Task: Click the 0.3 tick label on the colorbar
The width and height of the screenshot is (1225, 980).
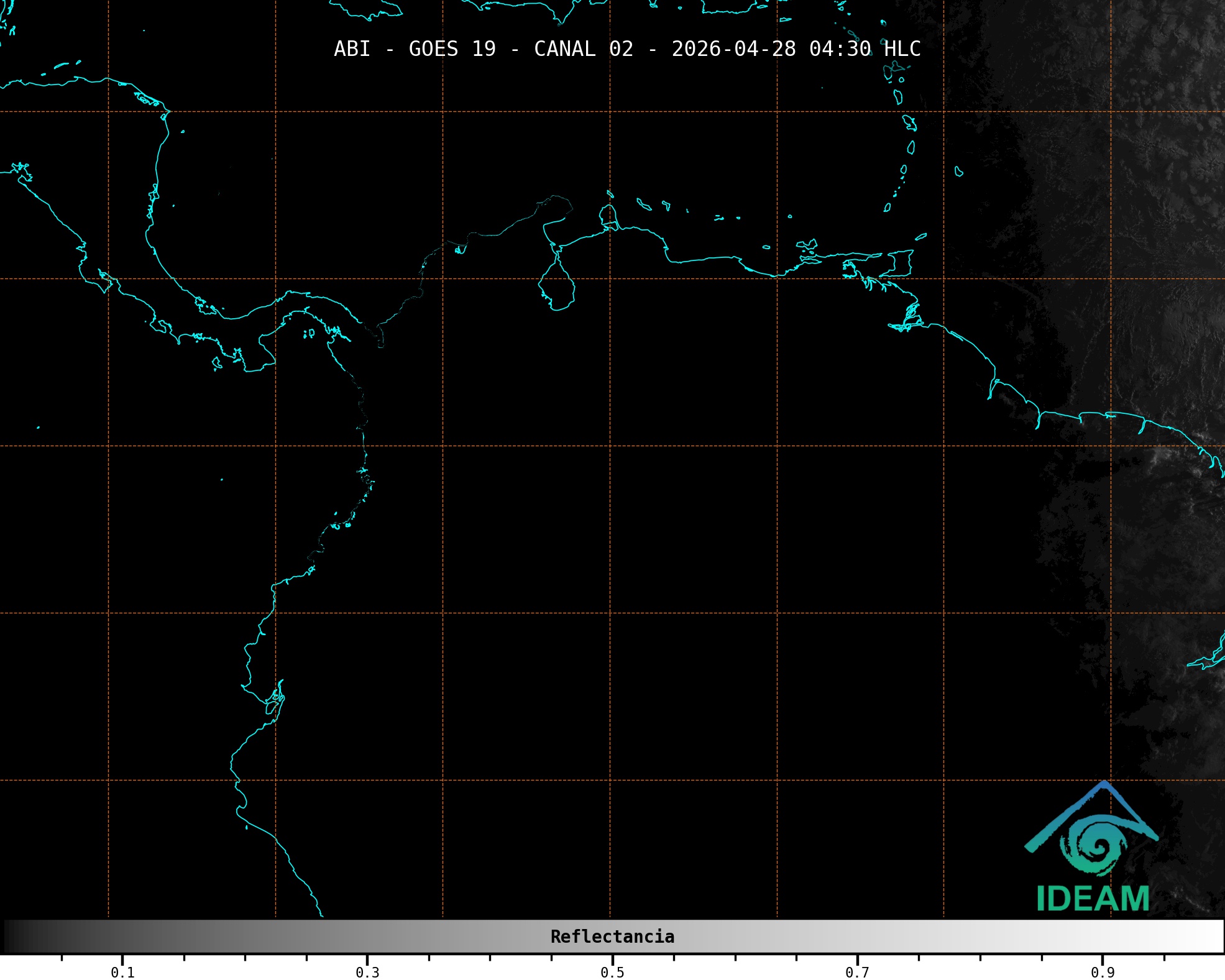Action: [x=367, y=972]
